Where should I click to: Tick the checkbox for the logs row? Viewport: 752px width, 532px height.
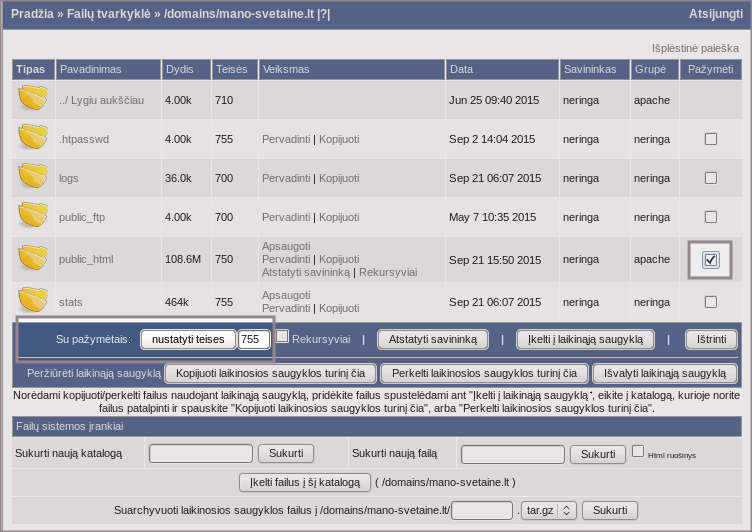tap(711, 178)
